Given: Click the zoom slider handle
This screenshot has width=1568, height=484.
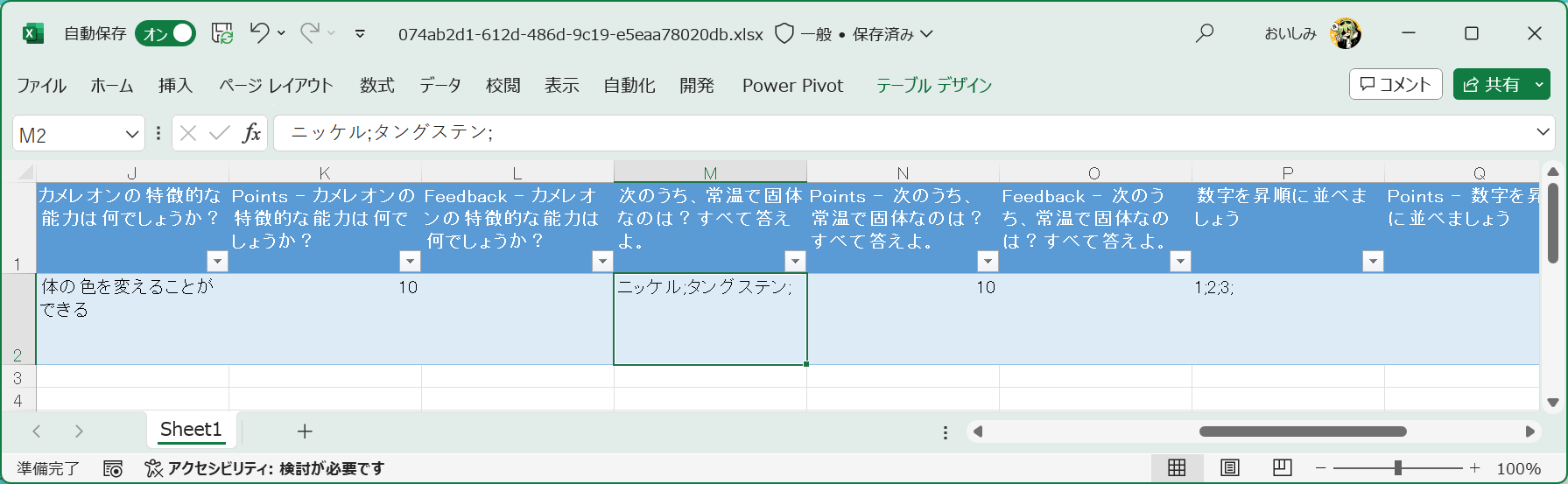Looking at the screenshot, I should tap(1398, 468).
